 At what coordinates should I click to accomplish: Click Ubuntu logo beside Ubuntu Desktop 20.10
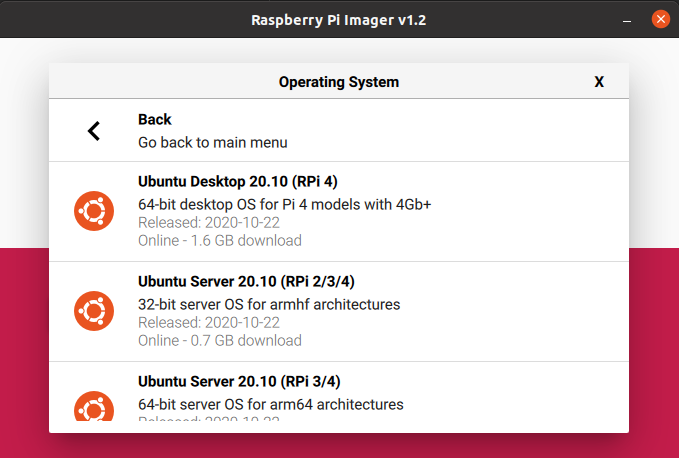tap(94, 211)
